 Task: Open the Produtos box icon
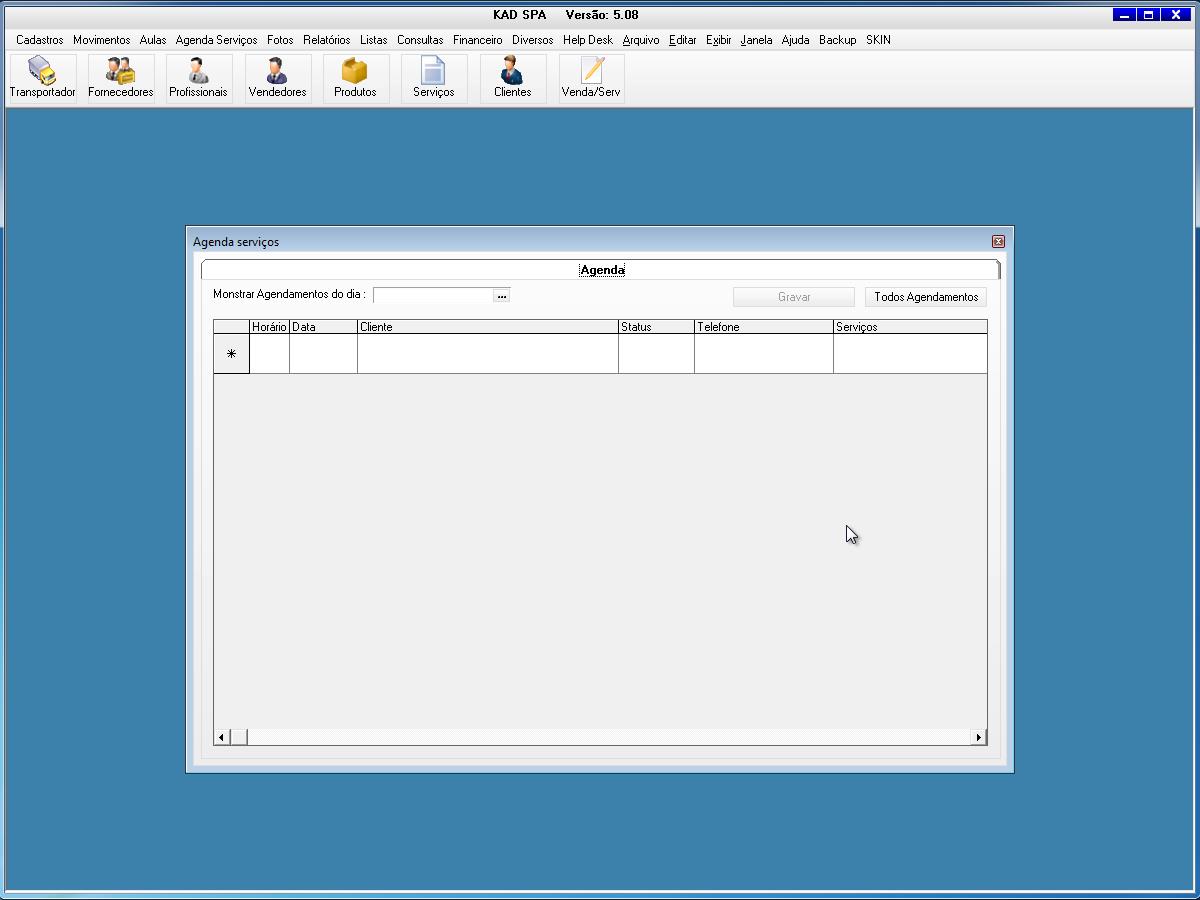click(355, 78)
